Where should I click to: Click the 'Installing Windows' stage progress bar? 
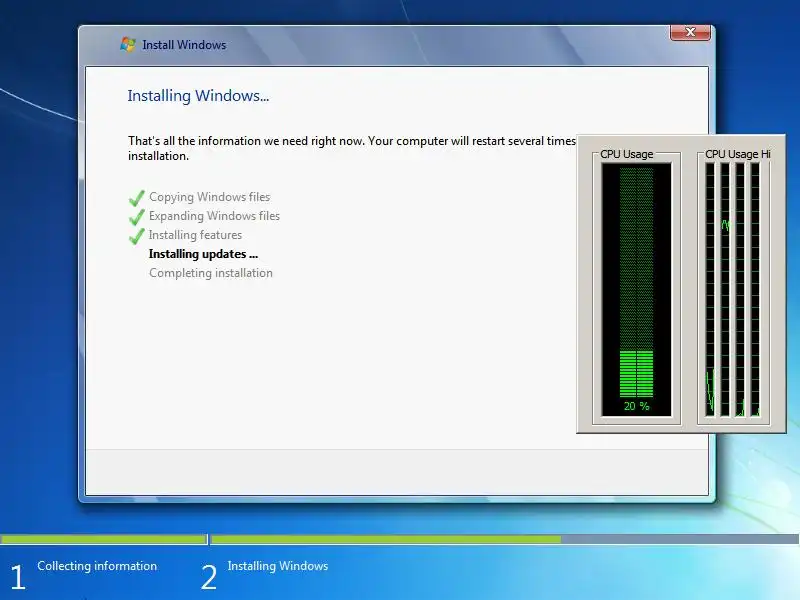tap(505, 539)
